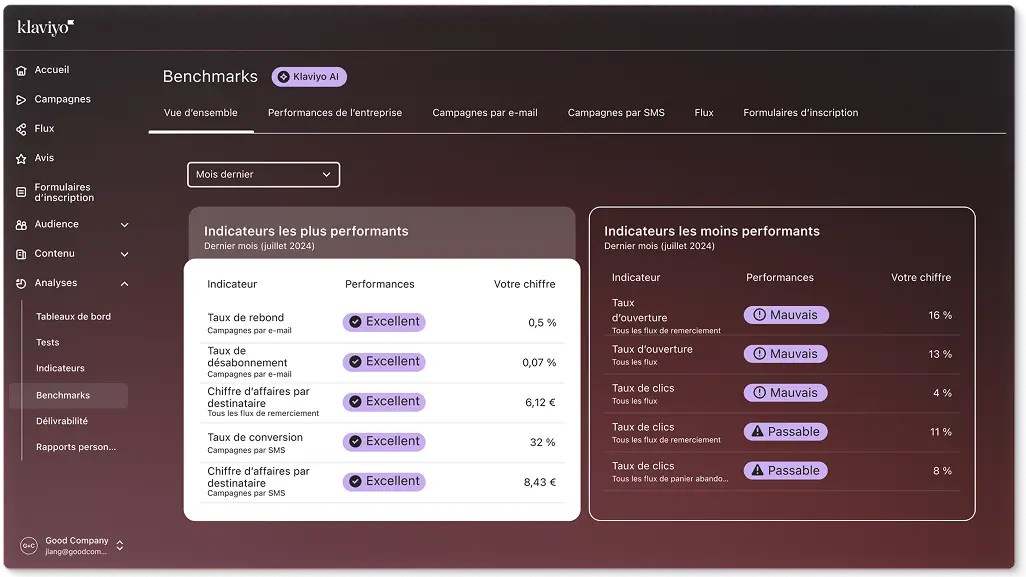Viewport: 1026px width, 577px height.
Task: Click the Formulaires d'inscription form icon
Action: coord(21,192)
